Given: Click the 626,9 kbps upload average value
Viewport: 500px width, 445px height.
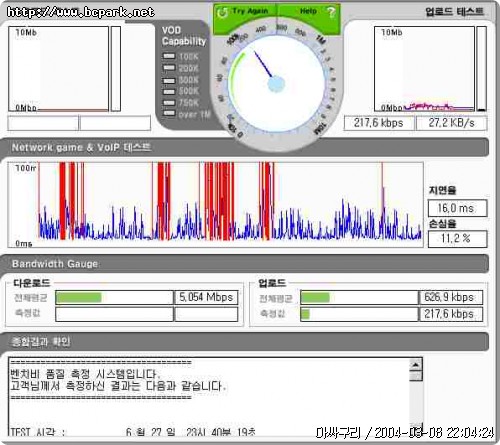Looking at the screenshot, I should pos(450,297).
